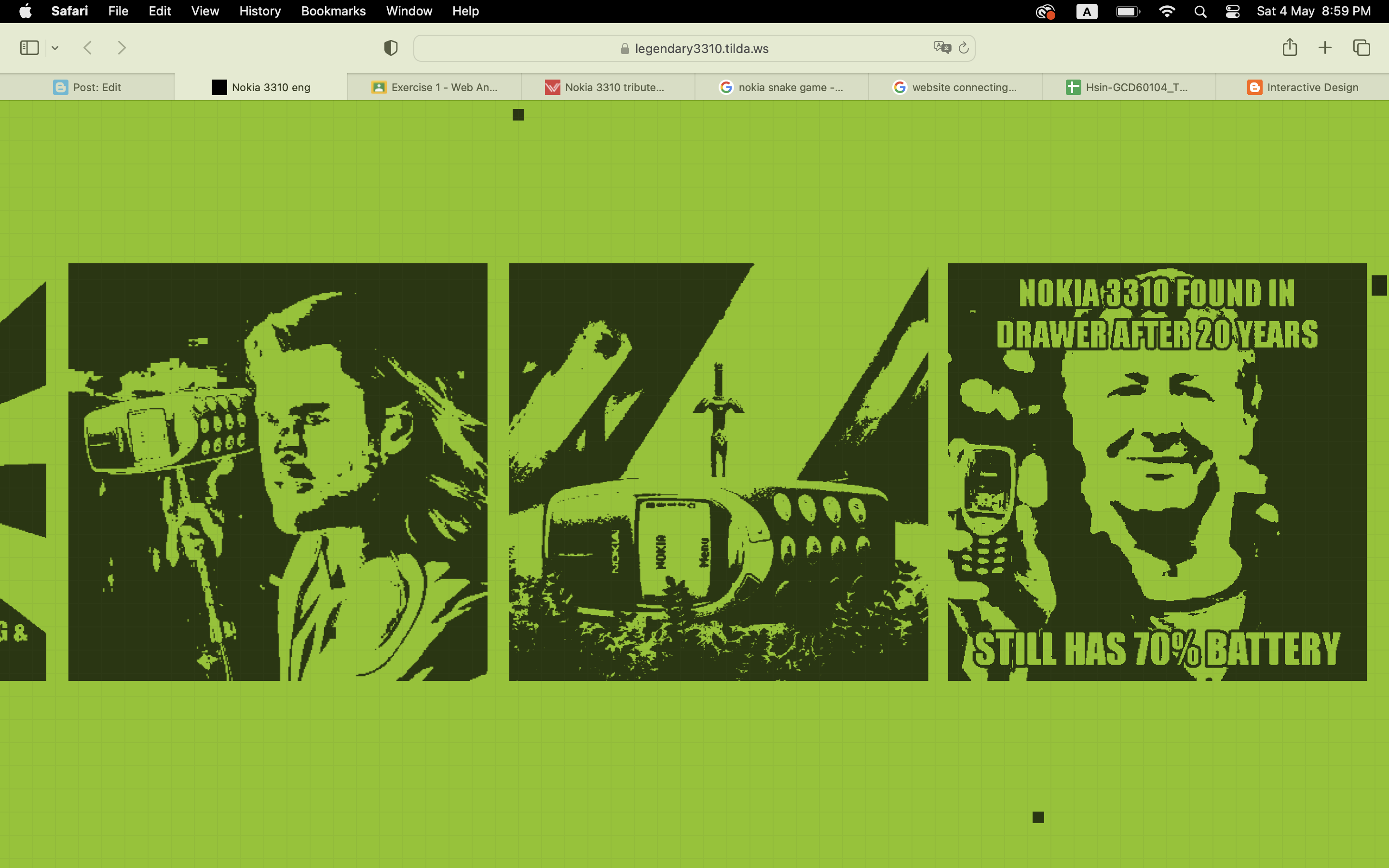Go forward with the forward arrow
This screenshot has height=868, width=1389.
click(x=122, y=48)
